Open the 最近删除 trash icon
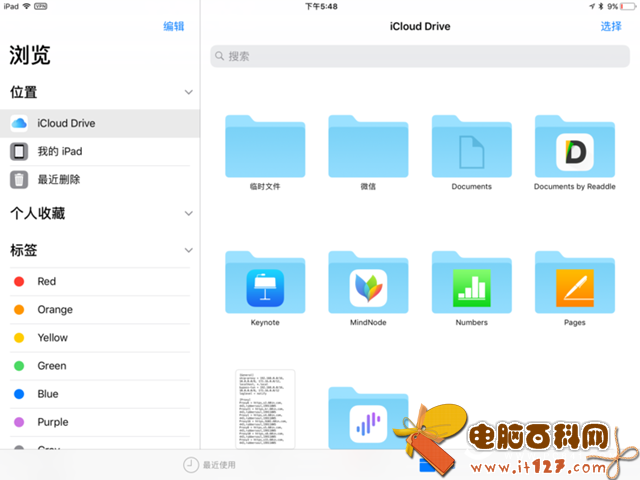Viewport: 640px width, 480px height. [x=19, y=180]
